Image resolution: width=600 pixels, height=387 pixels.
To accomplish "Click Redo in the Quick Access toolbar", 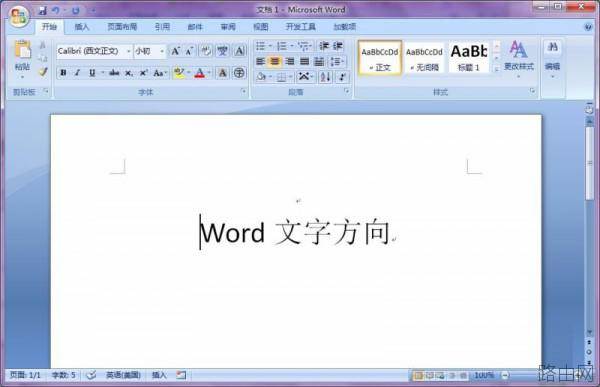I will click(x=75, y=10).
